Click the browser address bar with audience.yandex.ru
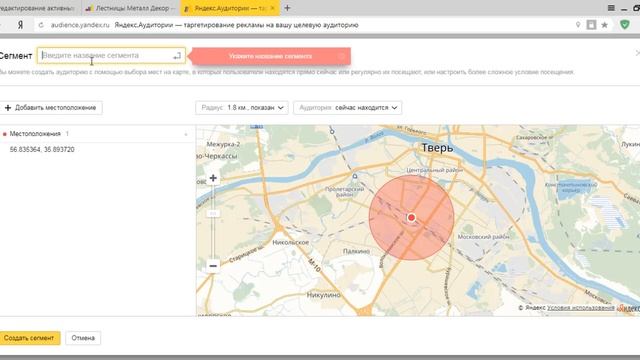Screen dimensions: 640x360 click(302, 25)
